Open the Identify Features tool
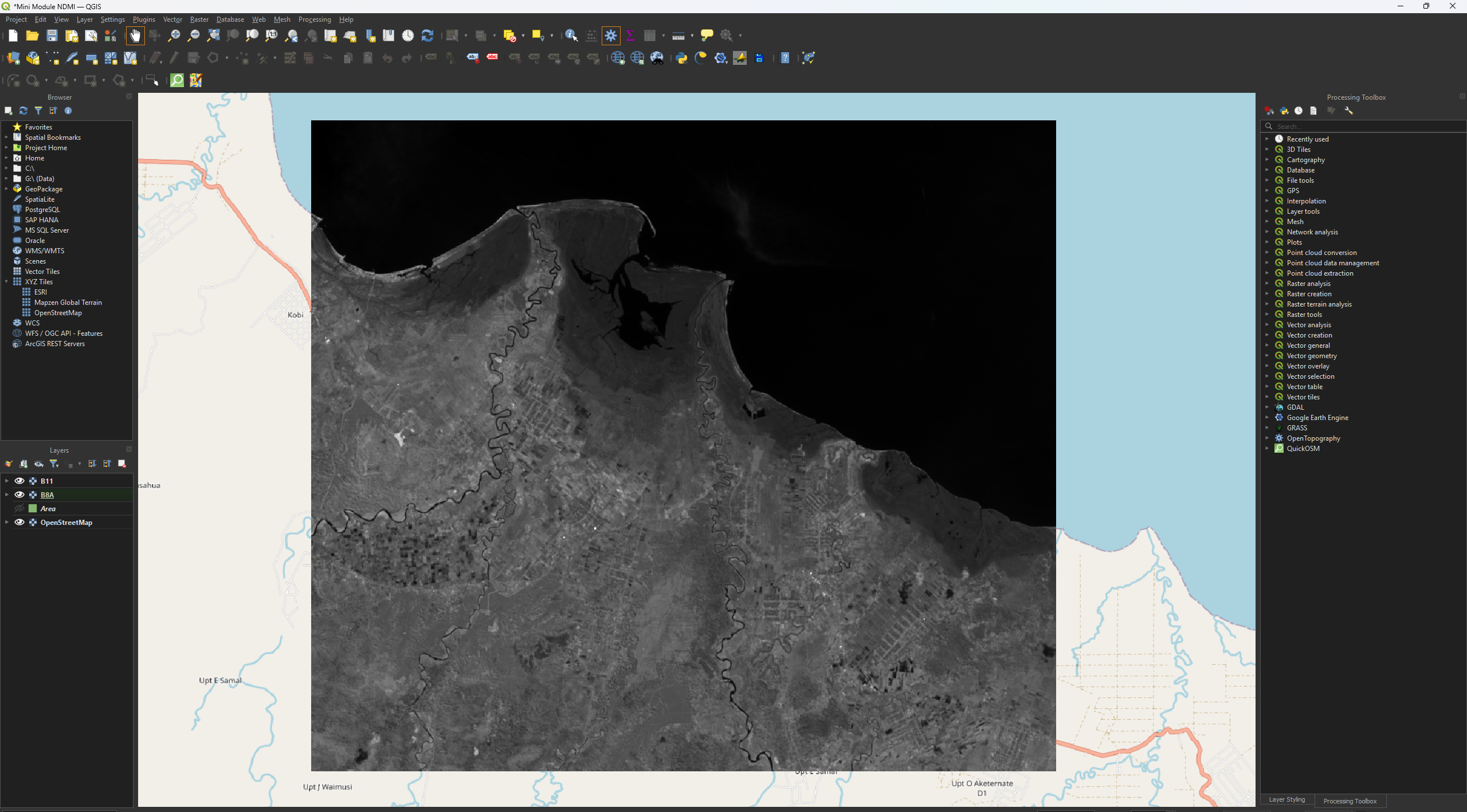The width and height of the screenshot is (1467, 812). tap(571, 36)
